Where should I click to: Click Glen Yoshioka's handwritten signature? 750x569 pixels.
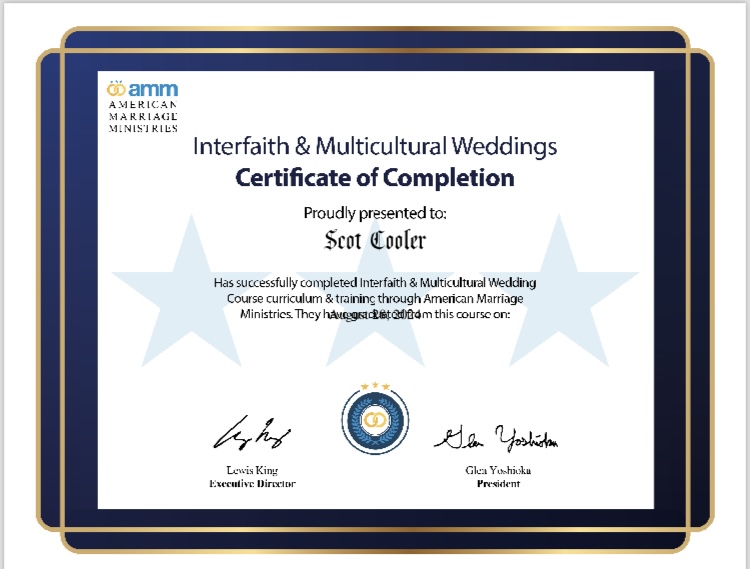[496, 438]
